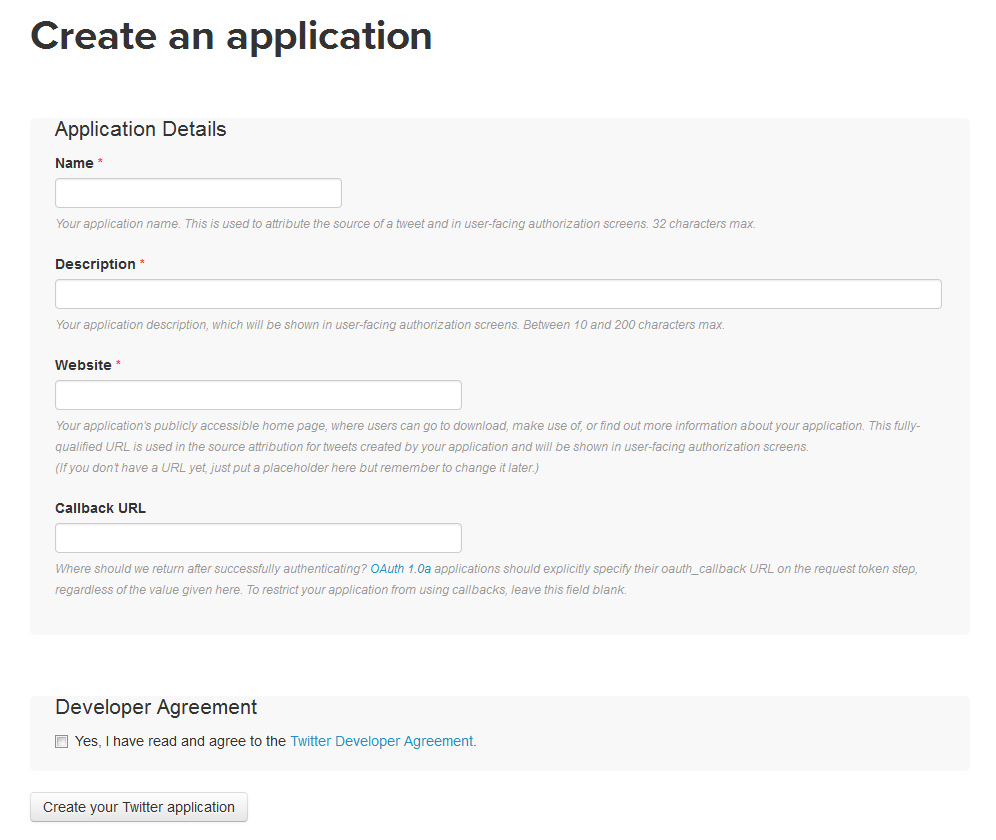Select the Website input field
Viewport: 996px width, 840px height.
258,395
